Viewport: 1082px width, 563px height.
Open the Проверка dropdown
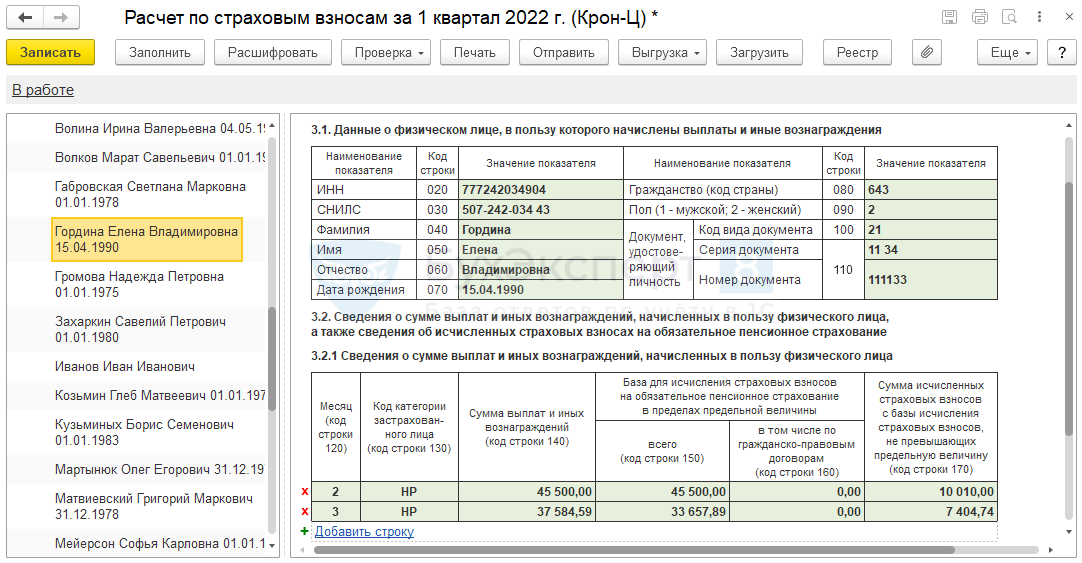(x=386, y=52)
